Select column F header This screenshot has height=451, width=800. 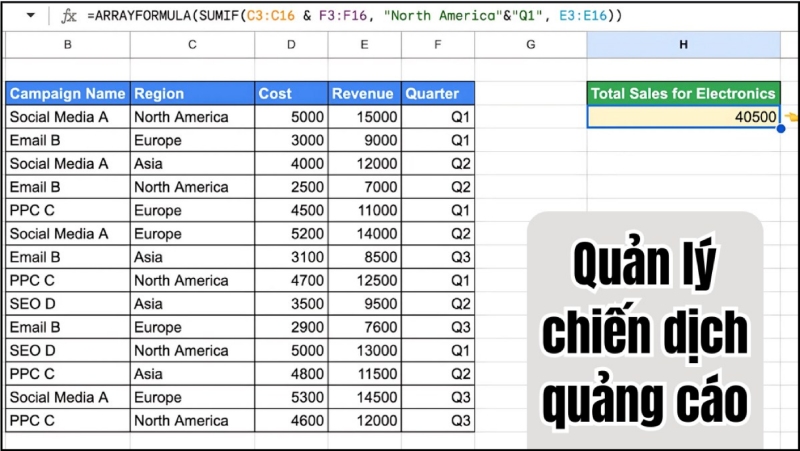[438, 45]
